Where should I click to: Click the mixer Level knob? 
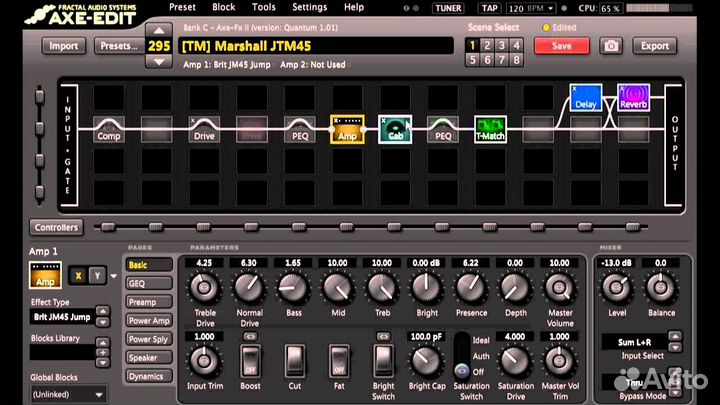tap(617, 287)
